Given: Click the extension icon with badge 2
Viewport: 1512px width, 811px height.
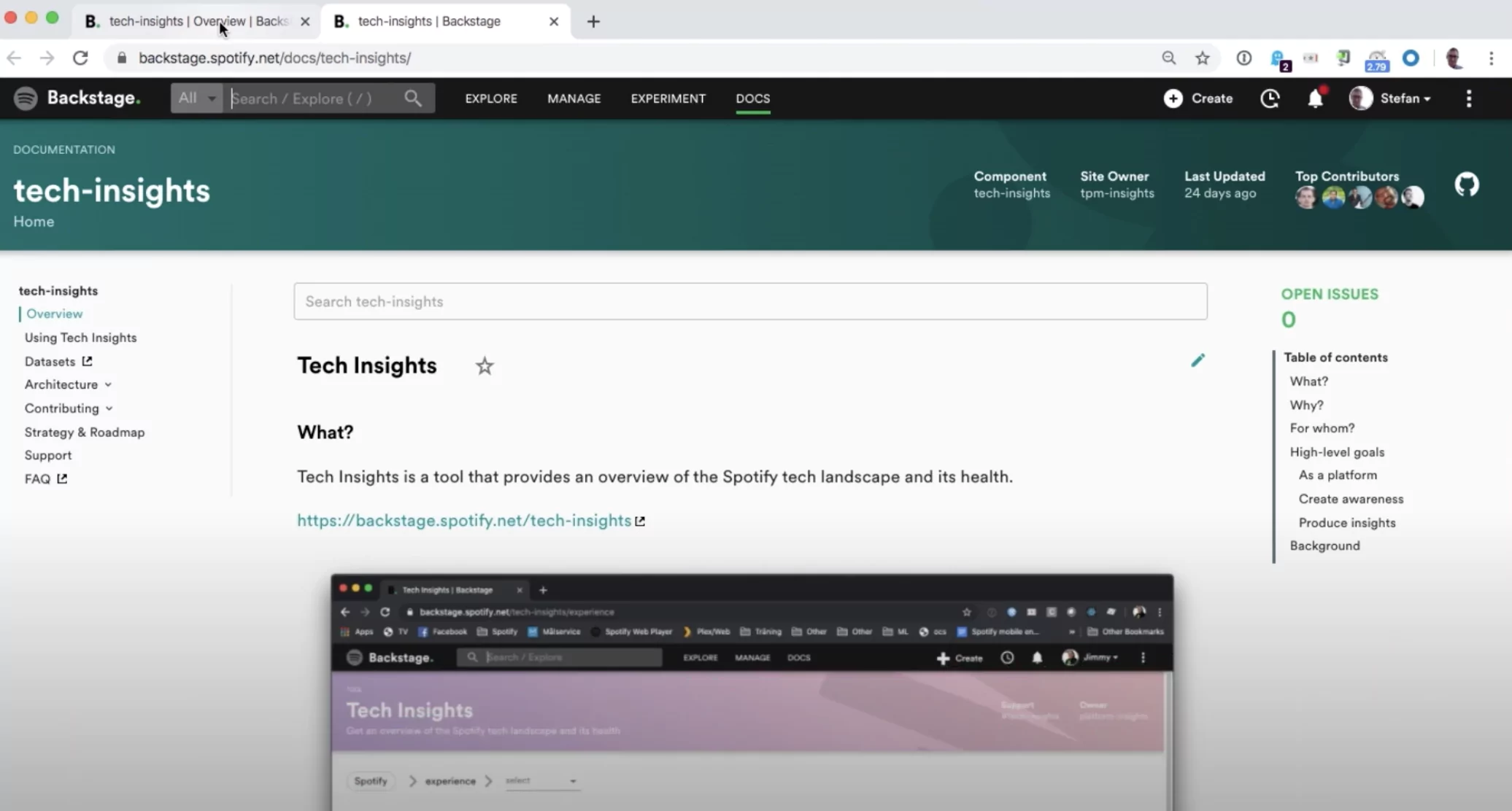Looking at the screenshot, I should point(1279,59).
